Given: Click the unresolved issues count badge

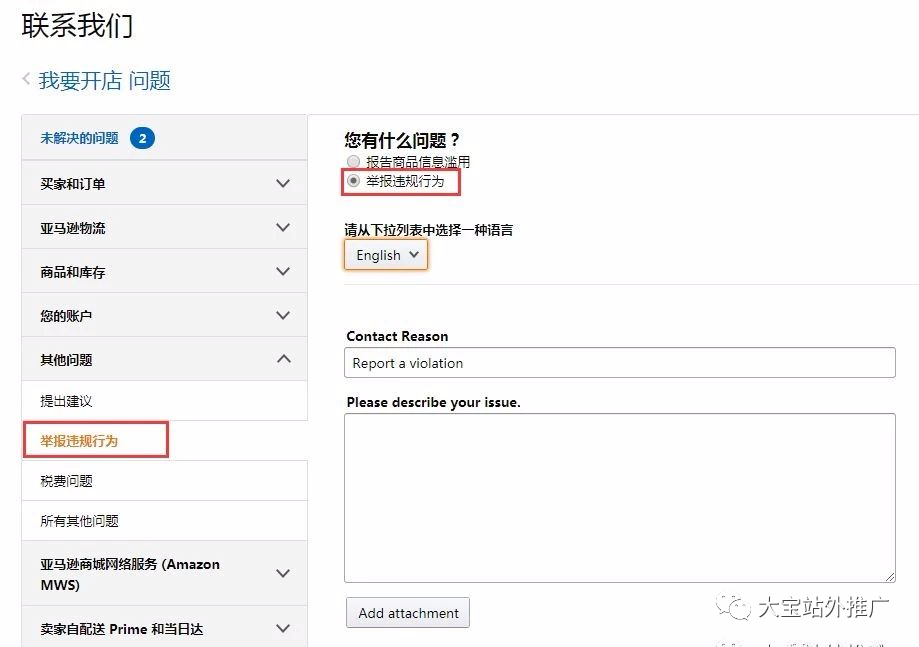Looking at the screenshot, I should [142, 138].
